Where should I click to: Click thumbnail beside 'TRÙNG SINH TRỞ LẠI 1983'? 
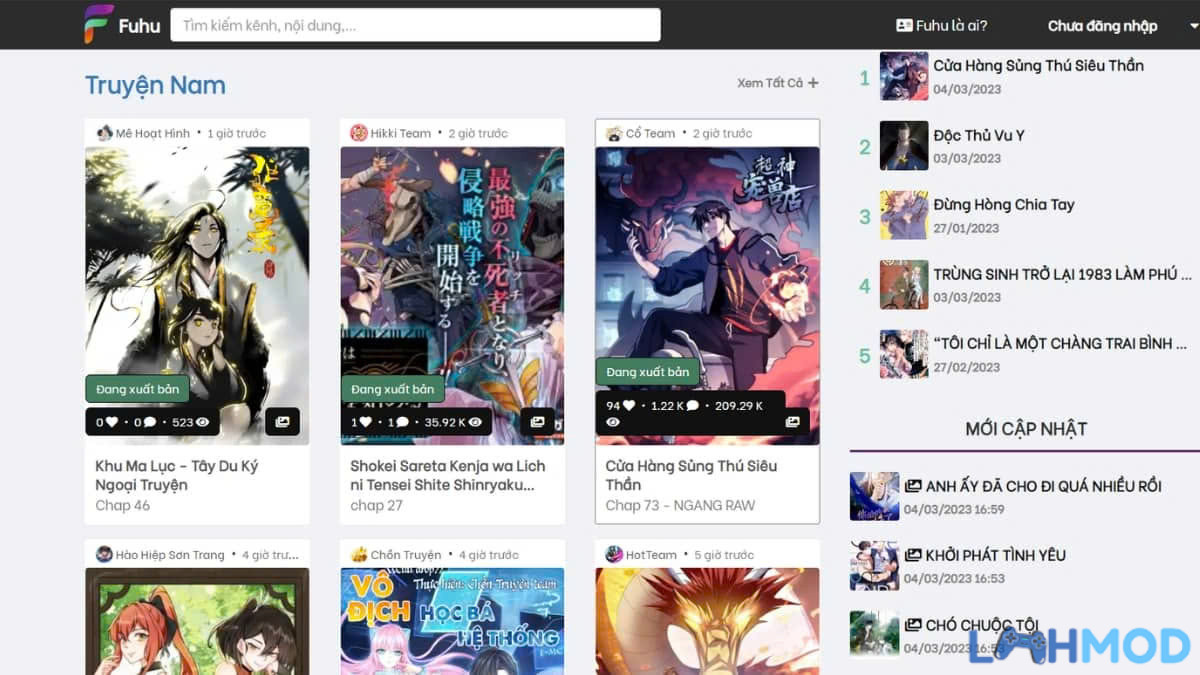coord(904,285)
